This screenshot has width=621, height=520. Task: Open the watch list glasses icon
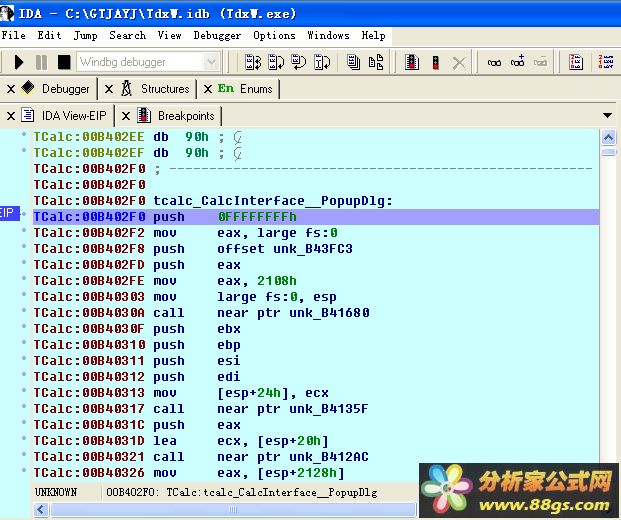494,63
